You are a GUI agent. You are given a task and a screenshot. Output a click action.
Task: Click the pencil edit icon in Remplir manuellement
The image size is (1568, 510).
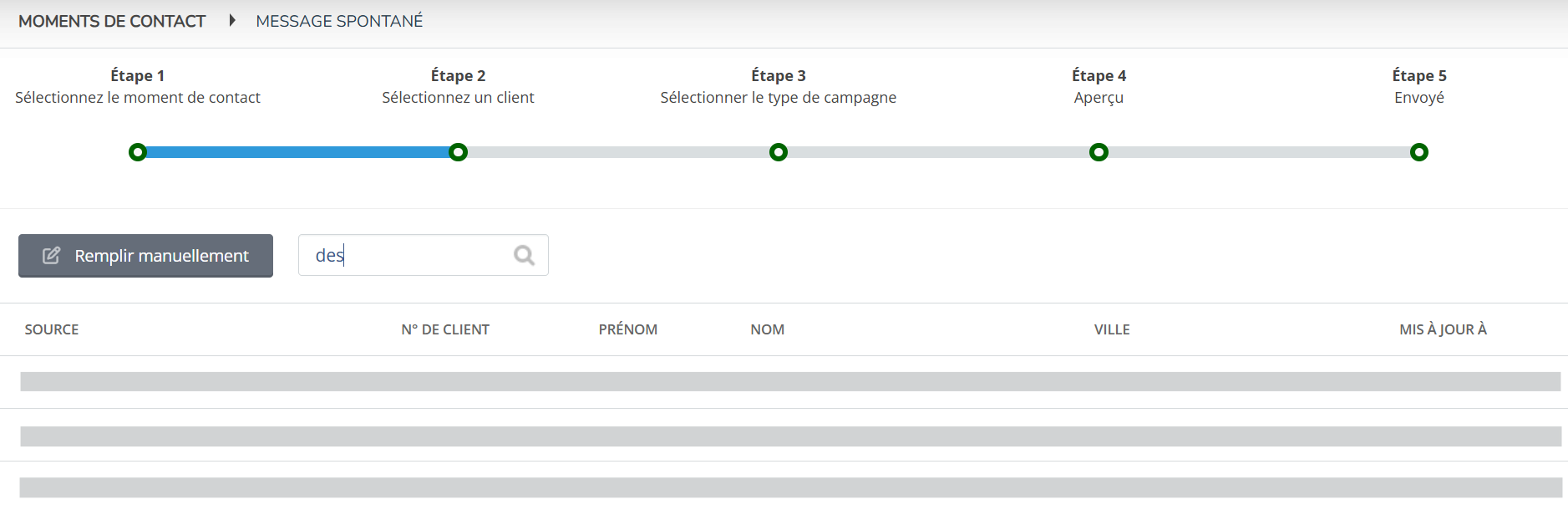[x=51, y=256]
